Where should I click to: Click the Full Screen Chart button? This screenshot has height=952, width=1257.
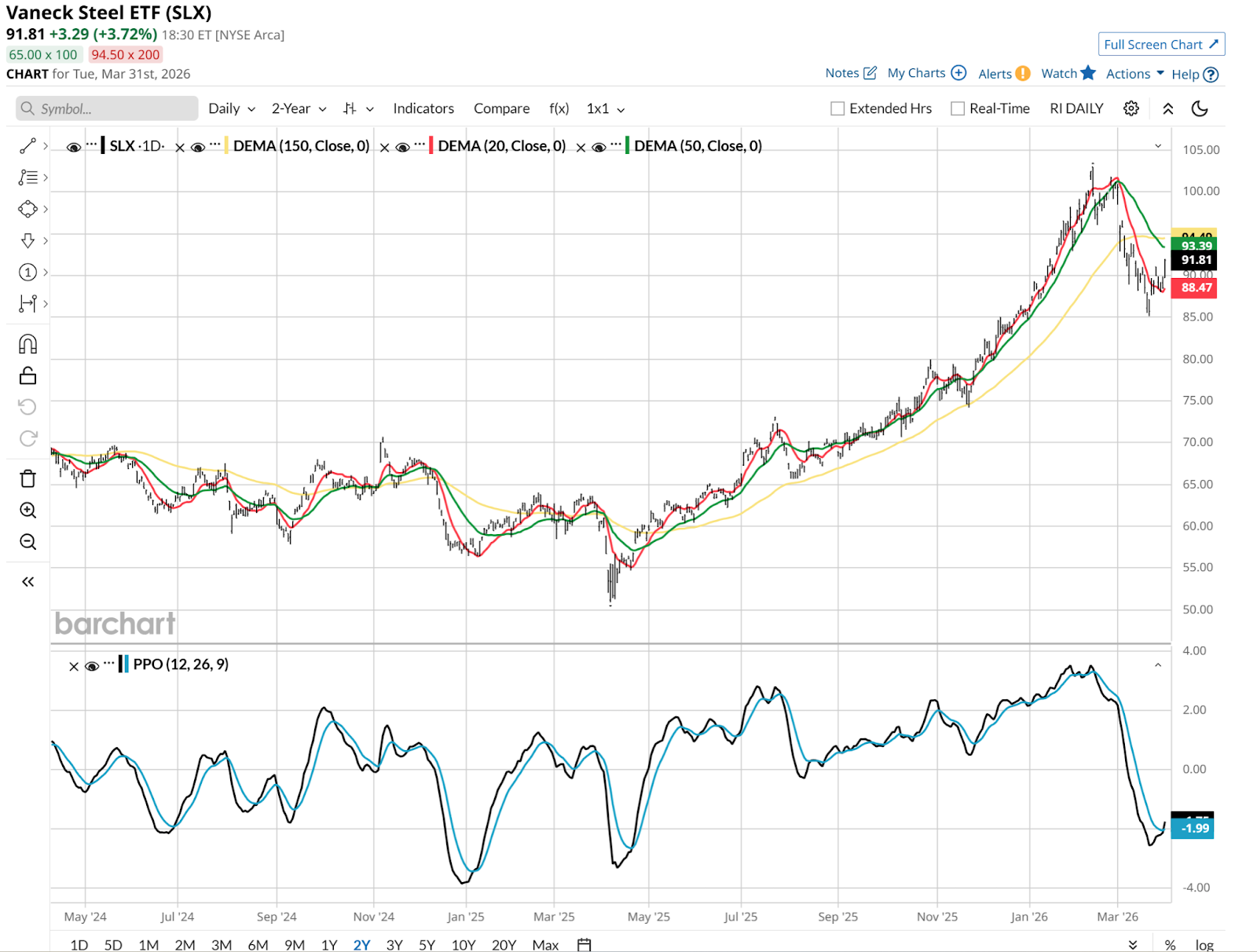(x=1160, y=45)
